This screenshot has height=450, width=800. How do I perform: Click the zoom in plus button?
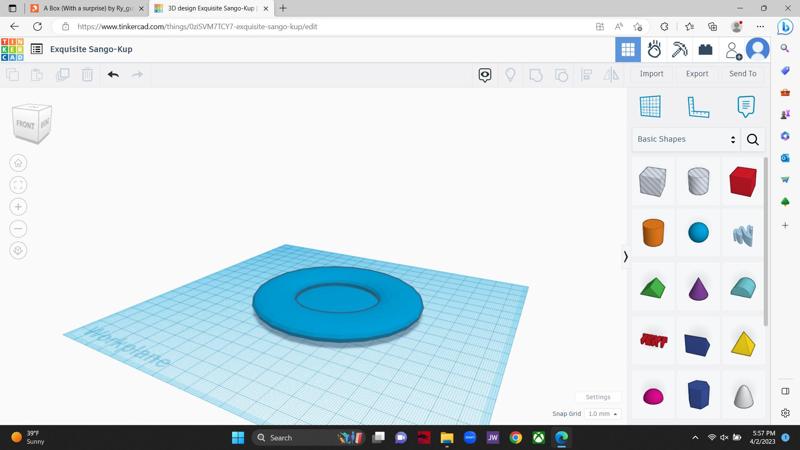pos(18,207)
